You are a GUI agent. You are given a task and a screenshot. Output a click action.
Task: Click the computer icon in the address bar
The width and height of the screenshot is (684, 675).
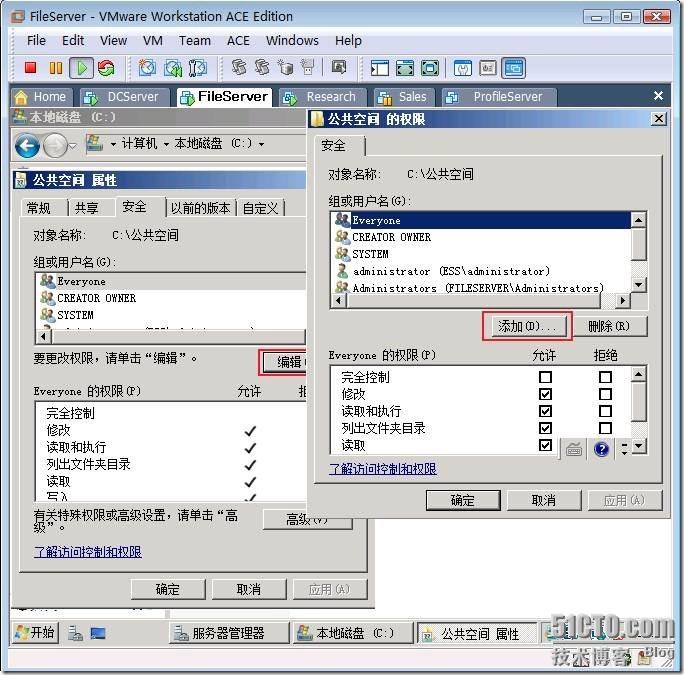[95, 143]
